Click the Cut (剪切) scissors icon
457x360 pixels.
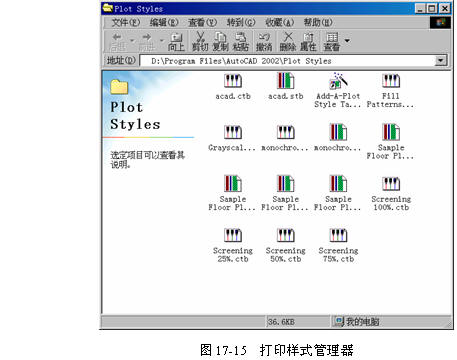click(x=200, y=42)
